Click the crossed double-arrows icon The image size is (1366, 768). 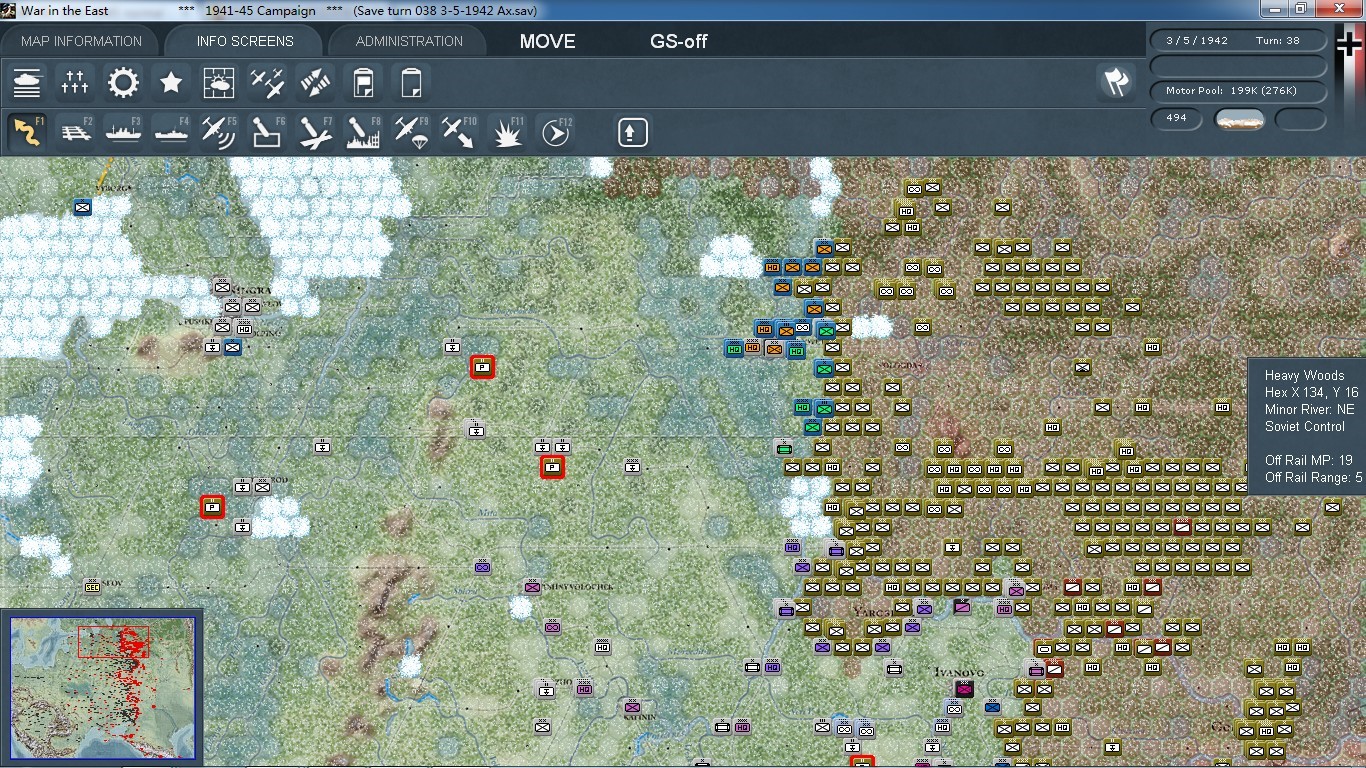click(315, 83)
